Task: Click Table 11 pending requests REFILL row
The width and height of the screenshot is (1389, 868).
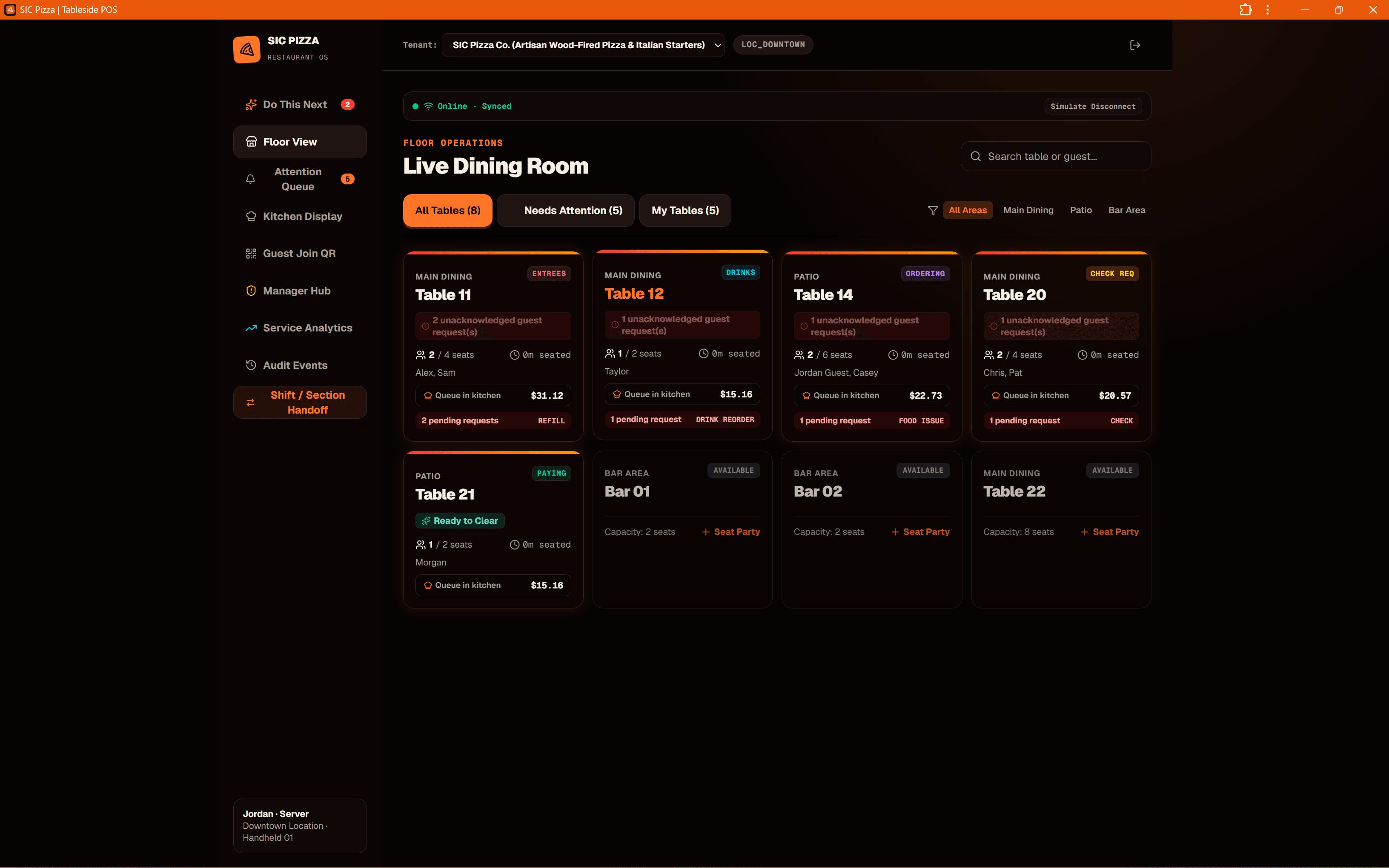Action: [x=493, y=421]
